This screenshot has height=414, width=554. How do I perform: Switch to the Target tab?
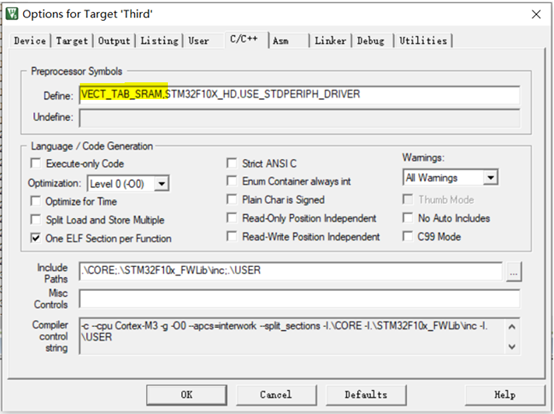click(x=72, y=41)
